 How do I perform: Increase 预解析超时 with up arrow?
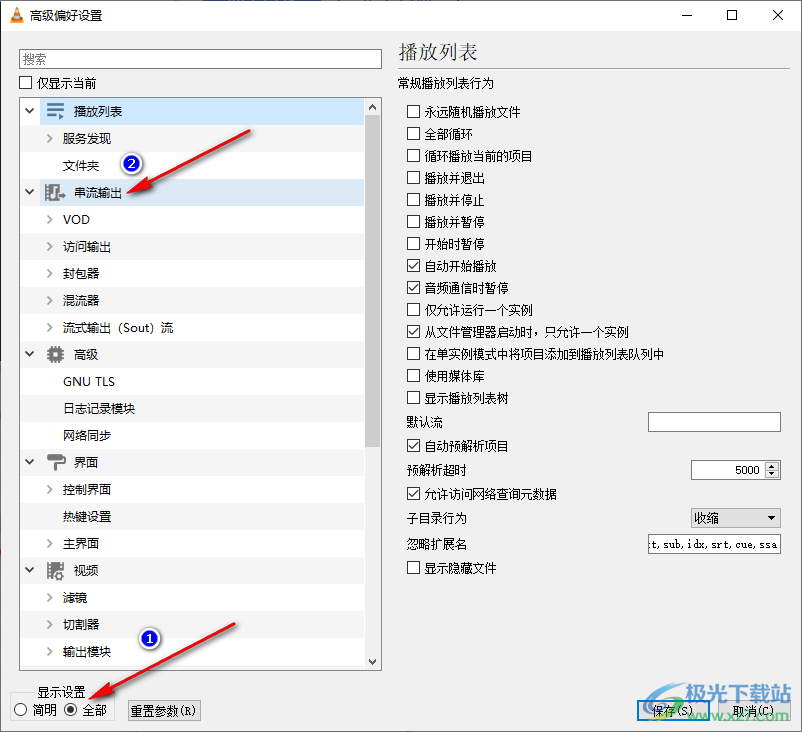(x=772, y=465)
